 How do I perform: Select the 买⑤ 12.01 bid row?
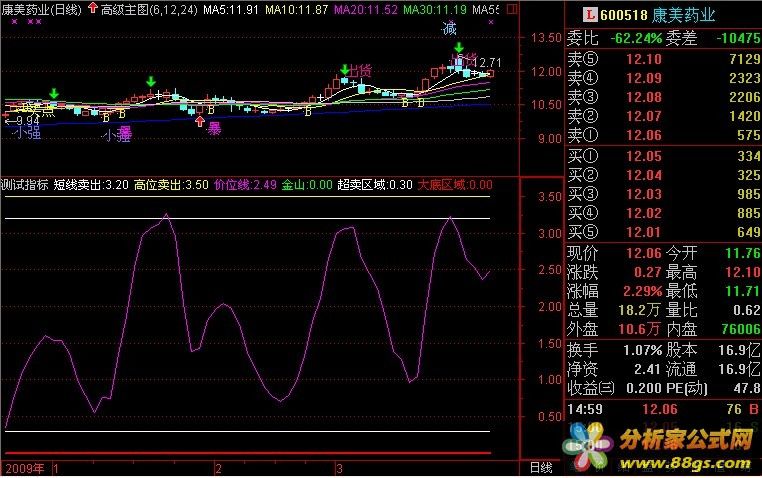(x=663, y=232)
